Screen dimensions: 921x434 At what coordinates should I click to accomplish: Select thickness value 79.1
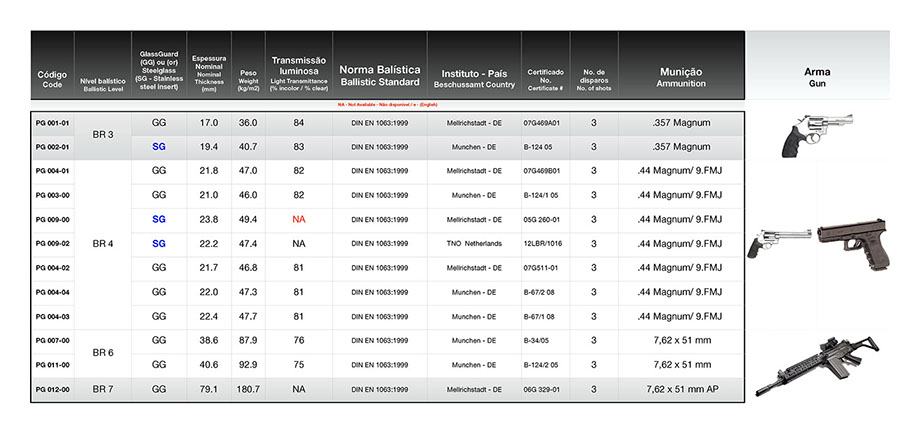pyautogui.click(x=209, y=389)
